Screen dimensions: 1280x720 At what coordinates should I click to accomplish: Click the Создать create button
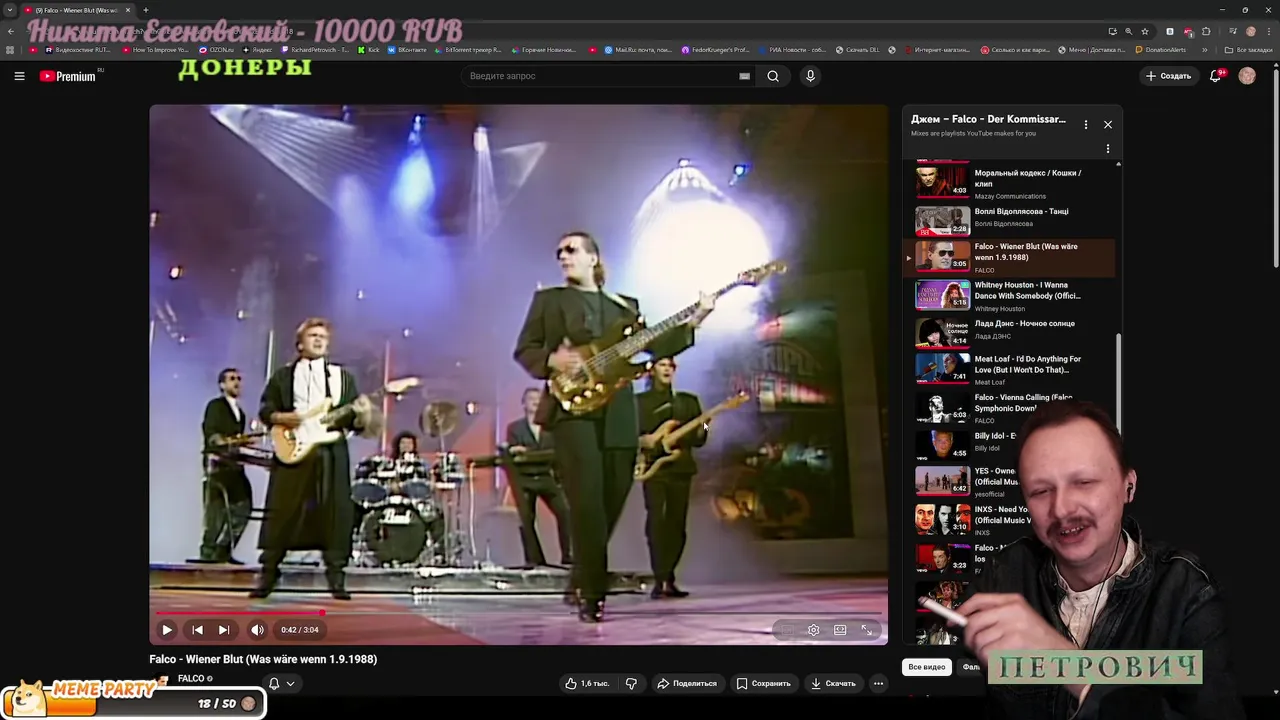tap(1168, 76)
